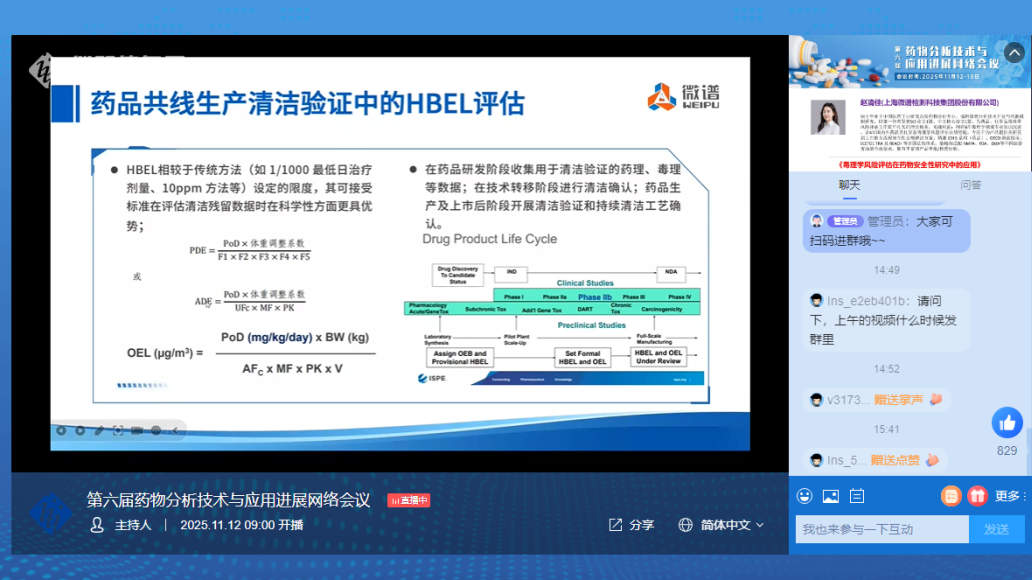Collapse the slide toolbar with chevron
1032x580 pixels.
176,431
